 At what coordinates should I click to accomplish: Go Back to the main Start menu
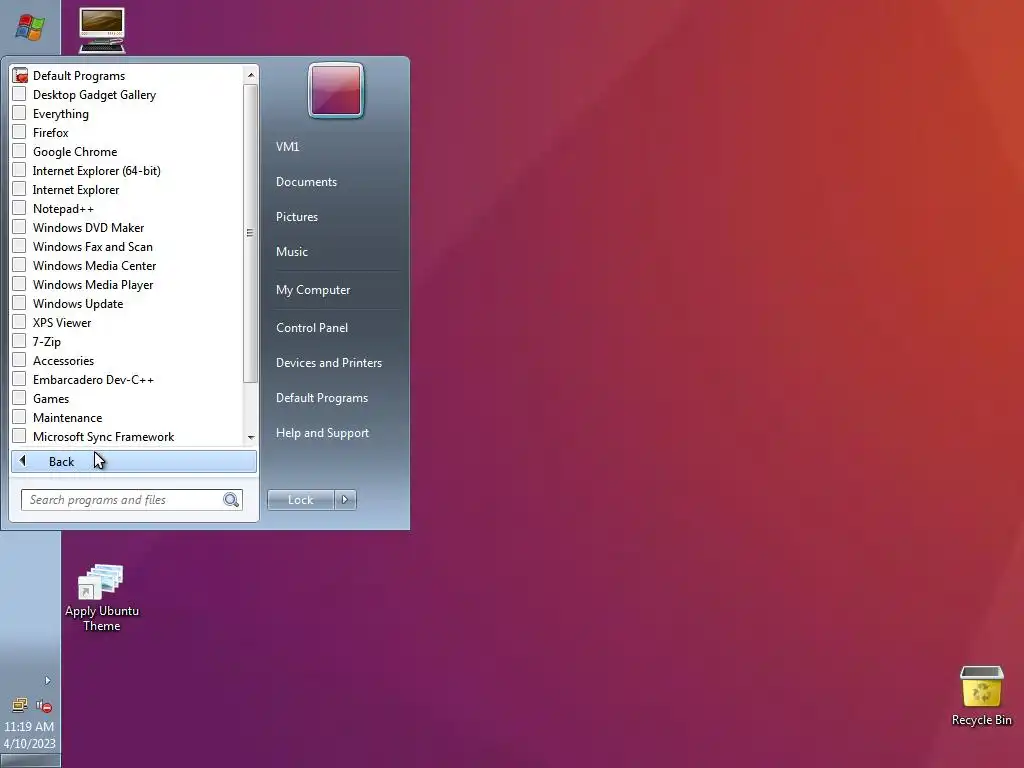pyautogui.click(x=134, y=461)
